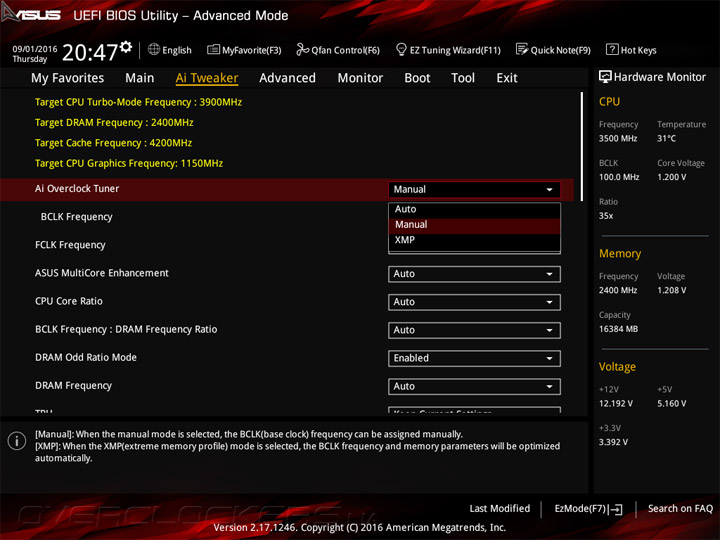The height and width of the screenshot is (540, 720).
Task: Click the 16384 MB capacity value
Action: 618,329
